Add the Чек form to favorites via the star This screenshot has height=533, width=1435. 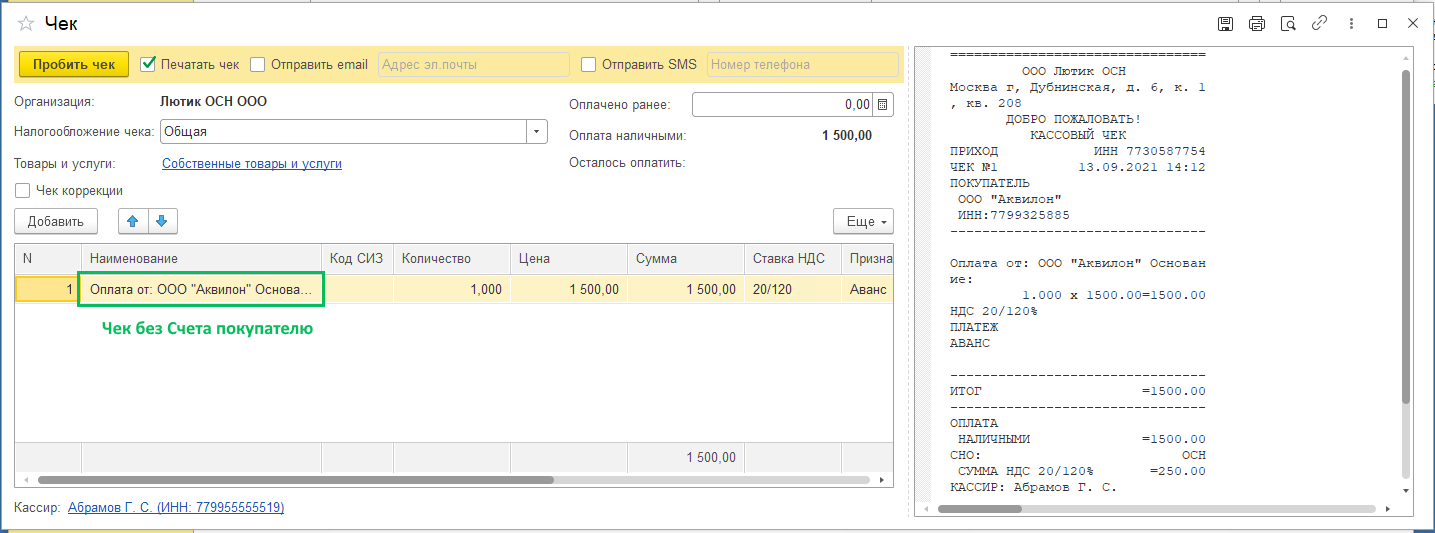[x=25, y=23]
